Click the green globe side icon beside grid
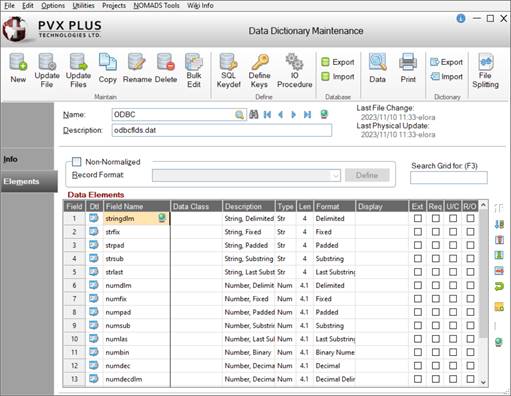The height and width of the screenshot is (396, 511). pos(499,342)
